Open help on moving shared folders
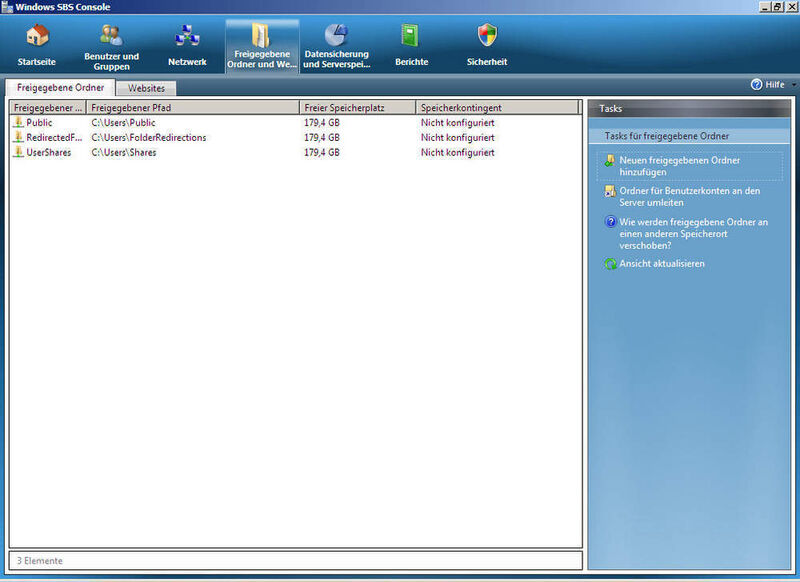Image resolution: width=800 pixels, height=582 pixels. coord(692,233)
